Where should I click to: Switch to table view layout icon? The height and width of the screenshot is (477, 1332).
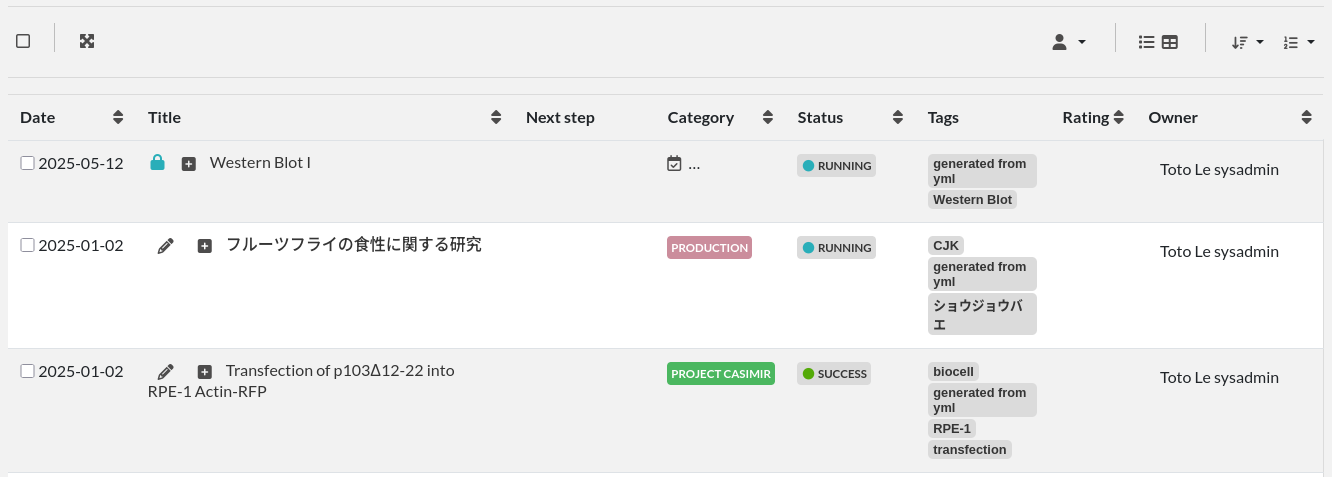click(x=1169, y=42)
